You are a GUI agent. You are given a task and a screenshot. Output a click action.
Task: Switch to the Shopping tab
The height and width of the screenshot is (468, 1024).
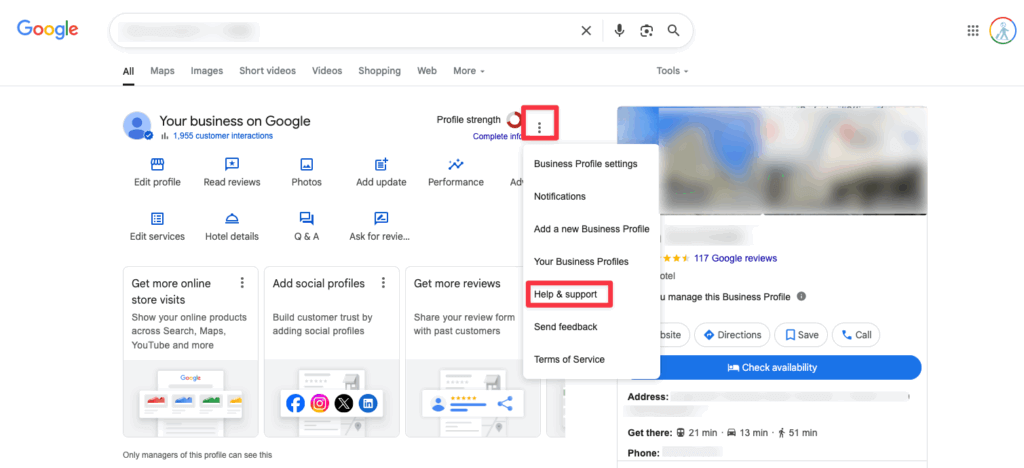[x=379, y=70]
